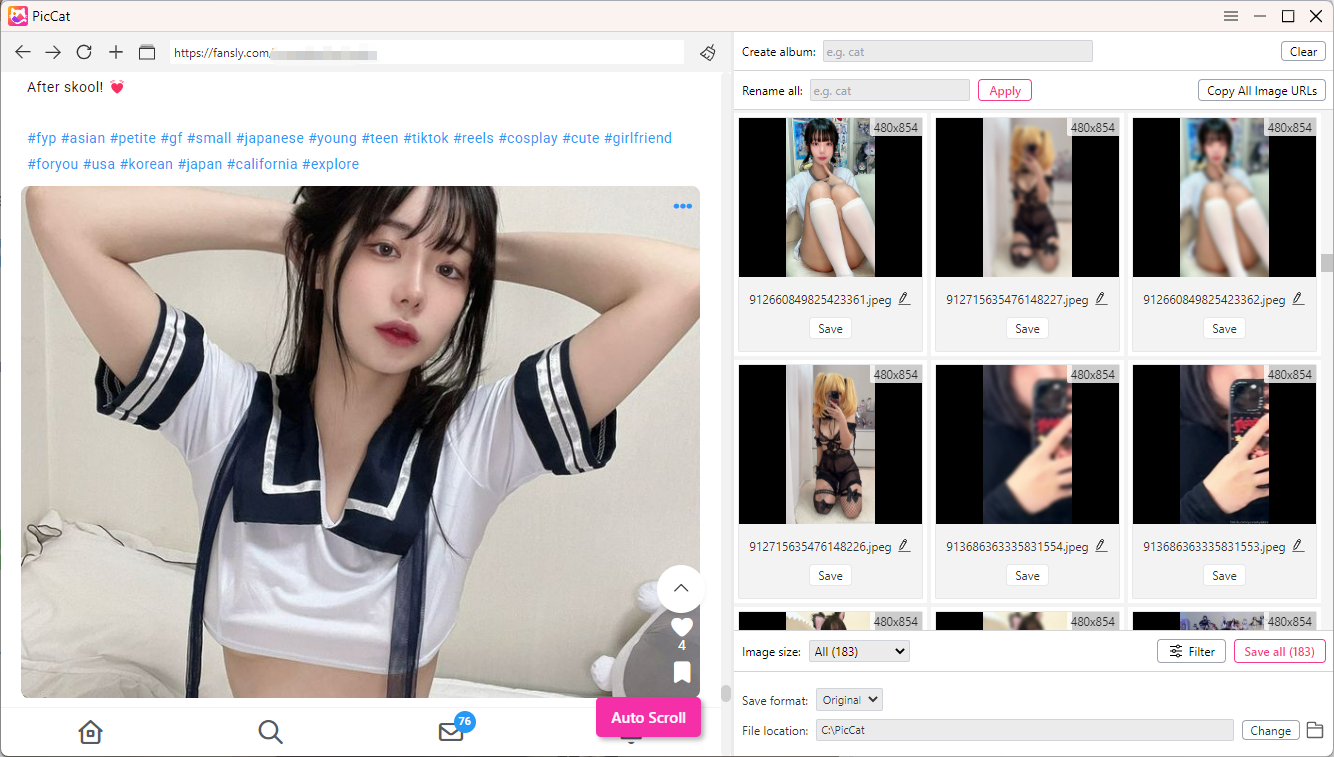Reload the current page
Viewport: 1334px width, 757px height.
point(84,52)
